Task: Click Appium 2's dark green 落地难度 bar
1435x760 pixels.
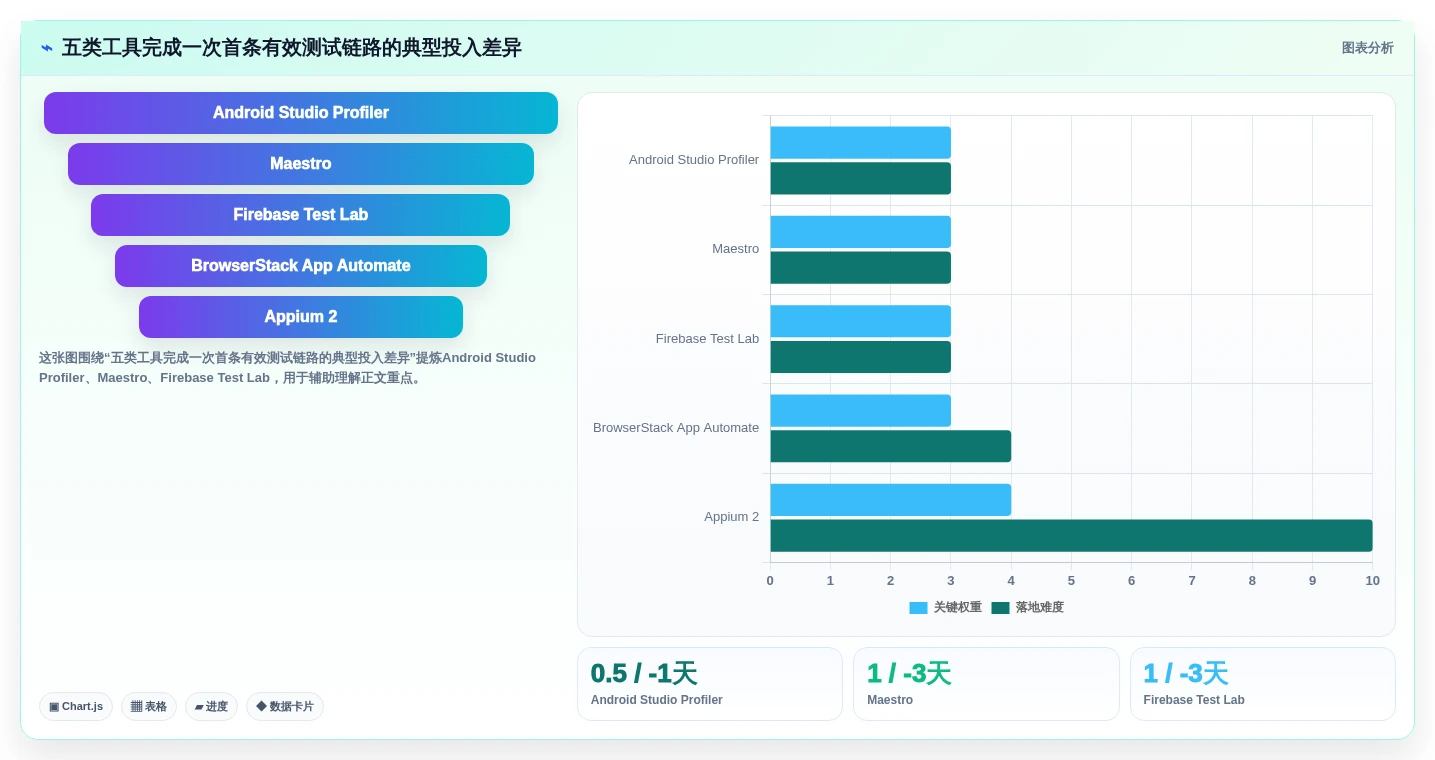Action: click(x=1071, y=535)
